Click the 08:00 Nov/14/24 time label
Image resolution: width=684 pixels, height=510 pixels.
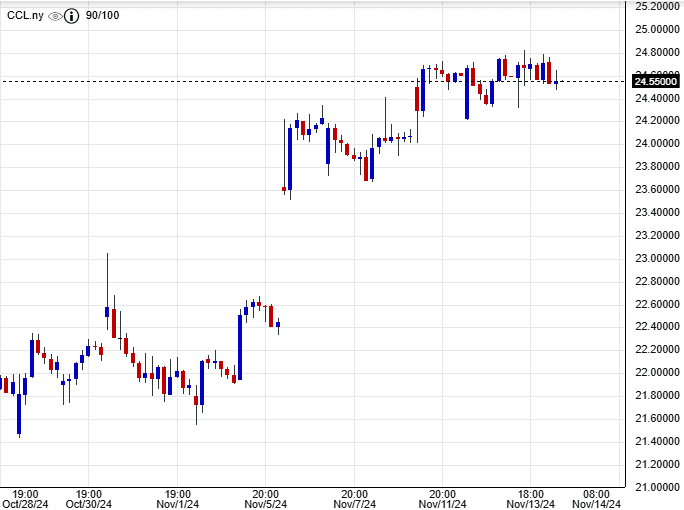click(597, 504)
